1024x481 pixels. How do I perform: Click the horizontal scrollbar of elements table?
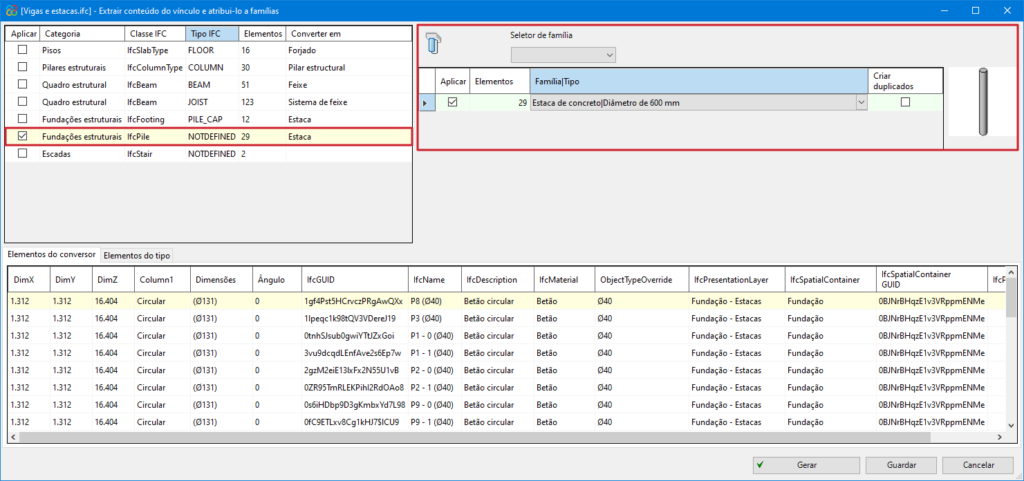point(473,437)
